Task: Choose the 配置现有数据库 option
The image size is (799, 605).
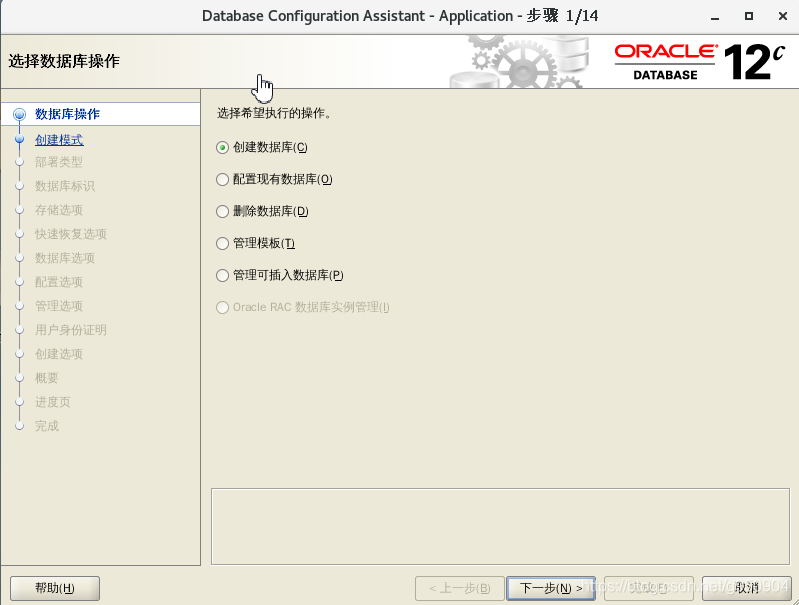Action: coord(222,179)
